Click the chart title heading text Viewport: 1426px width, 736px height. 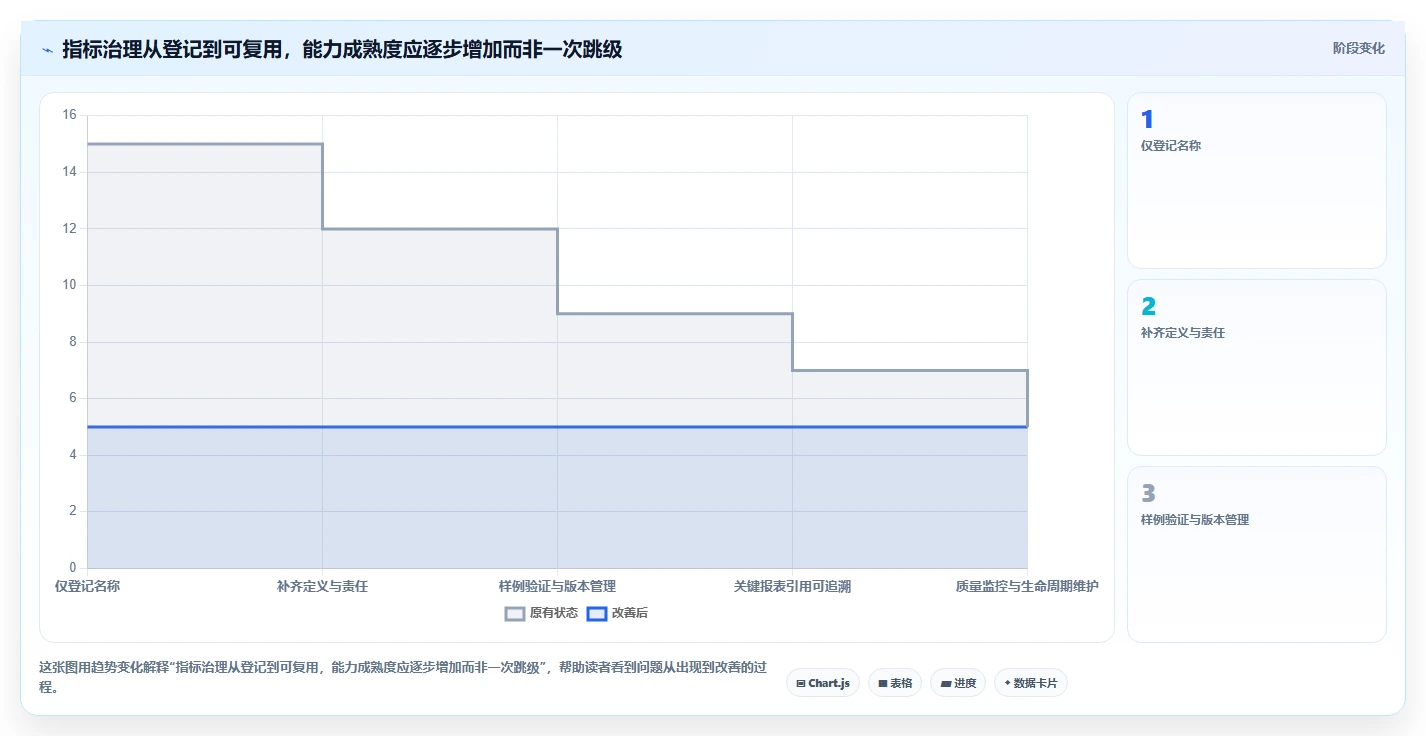pyautogui.click(x=342, y=49)
